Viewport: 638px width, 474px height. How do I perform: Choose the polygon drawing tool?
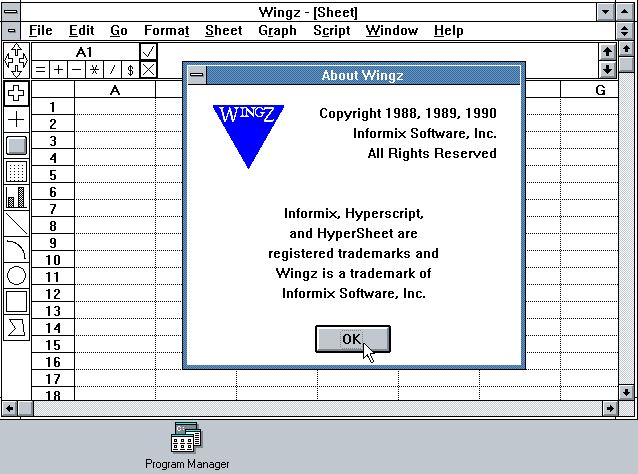(16, 328)
